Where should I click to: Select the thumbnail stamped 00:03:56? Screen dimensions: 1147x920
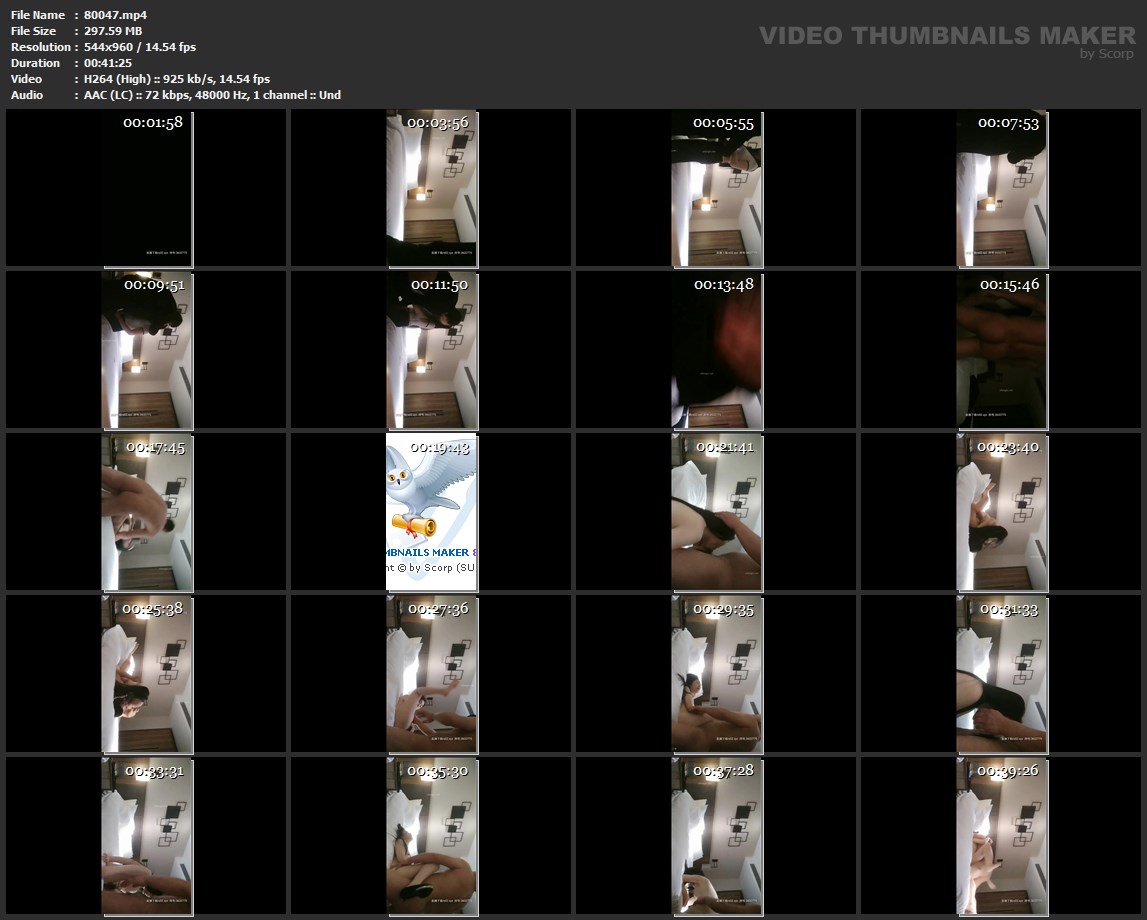pos(432,189)
